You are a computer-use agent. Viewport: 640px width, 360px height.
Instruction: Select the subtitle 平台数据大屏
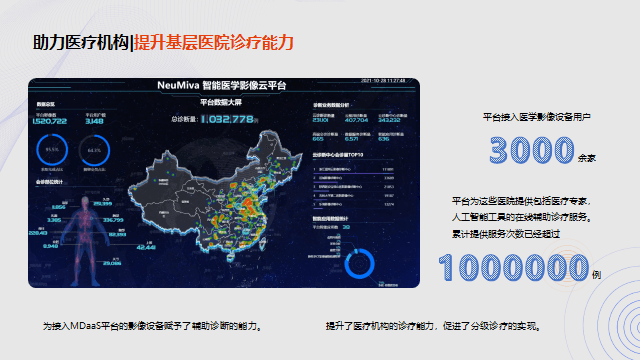click(221, 102)
